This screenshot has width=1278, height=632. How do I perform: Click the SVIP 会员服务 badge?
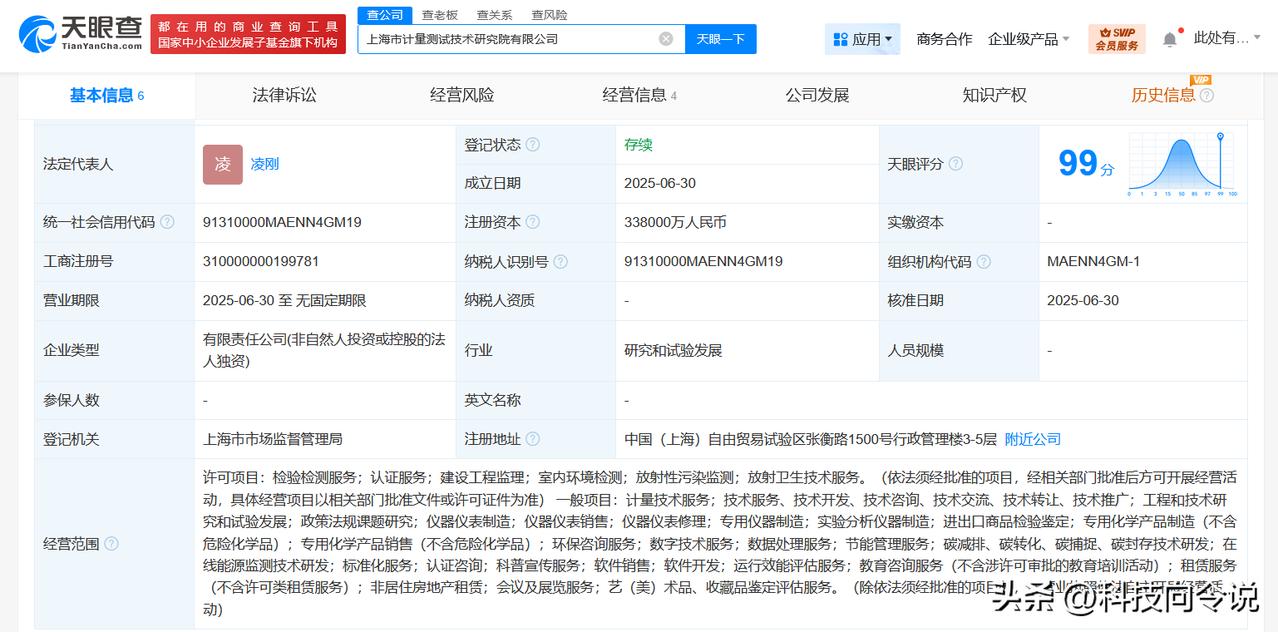[x=1117, y=39]
